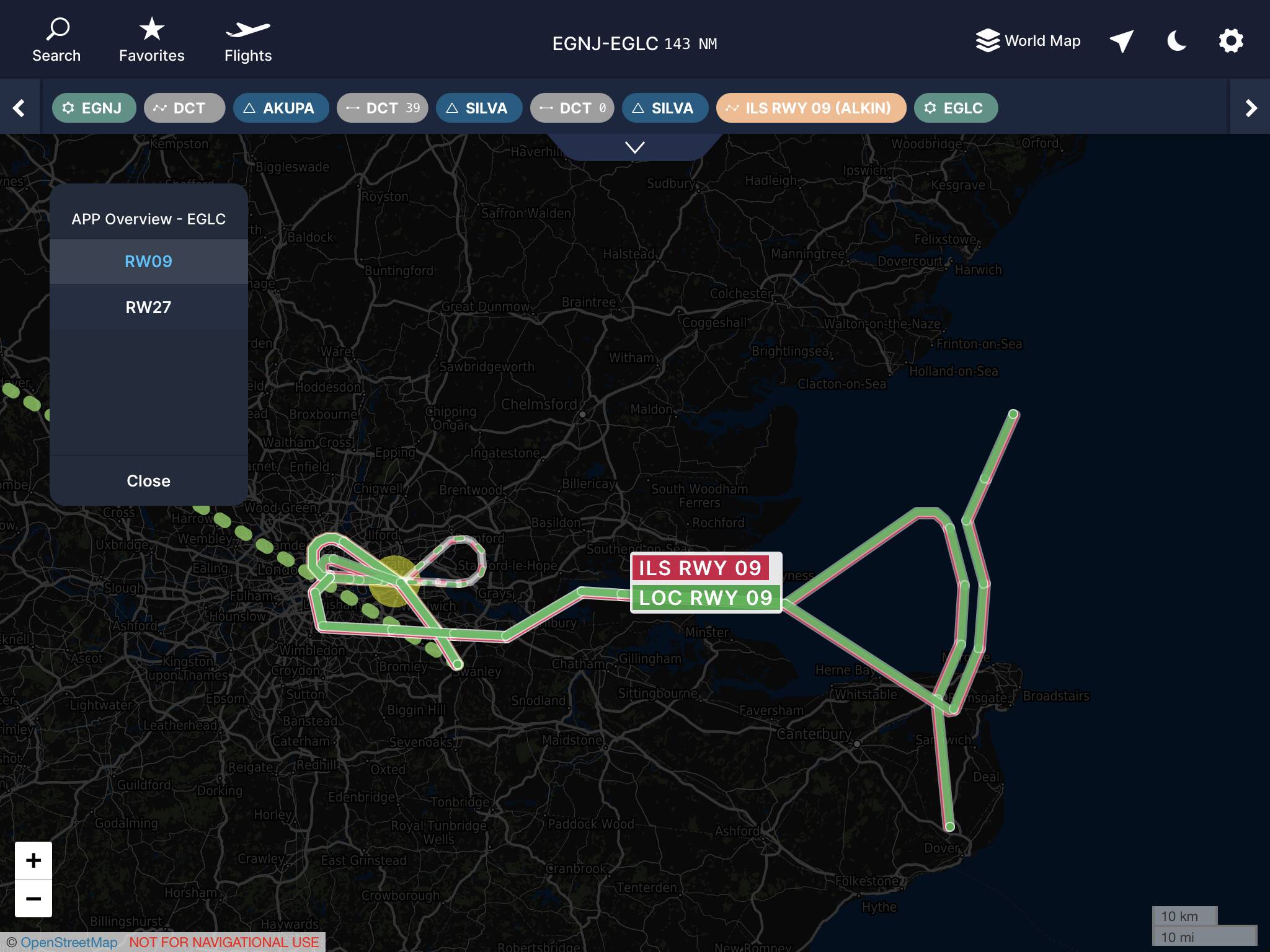
Task: Open the Search magnifier icon
Action: [57, 29]
